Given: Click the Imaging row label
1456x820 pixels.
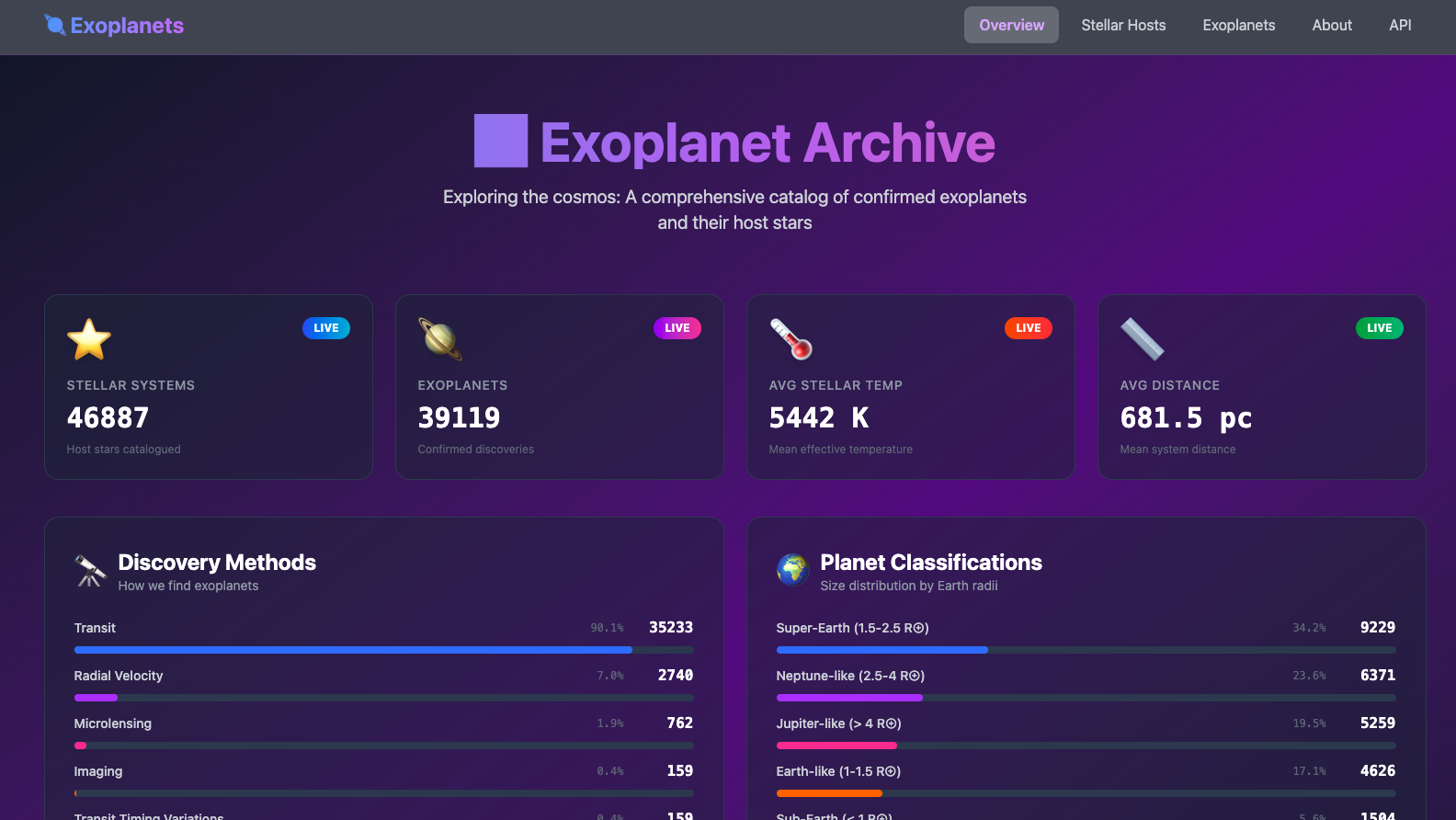Looking at the screenshot, I should click(98, 771).
